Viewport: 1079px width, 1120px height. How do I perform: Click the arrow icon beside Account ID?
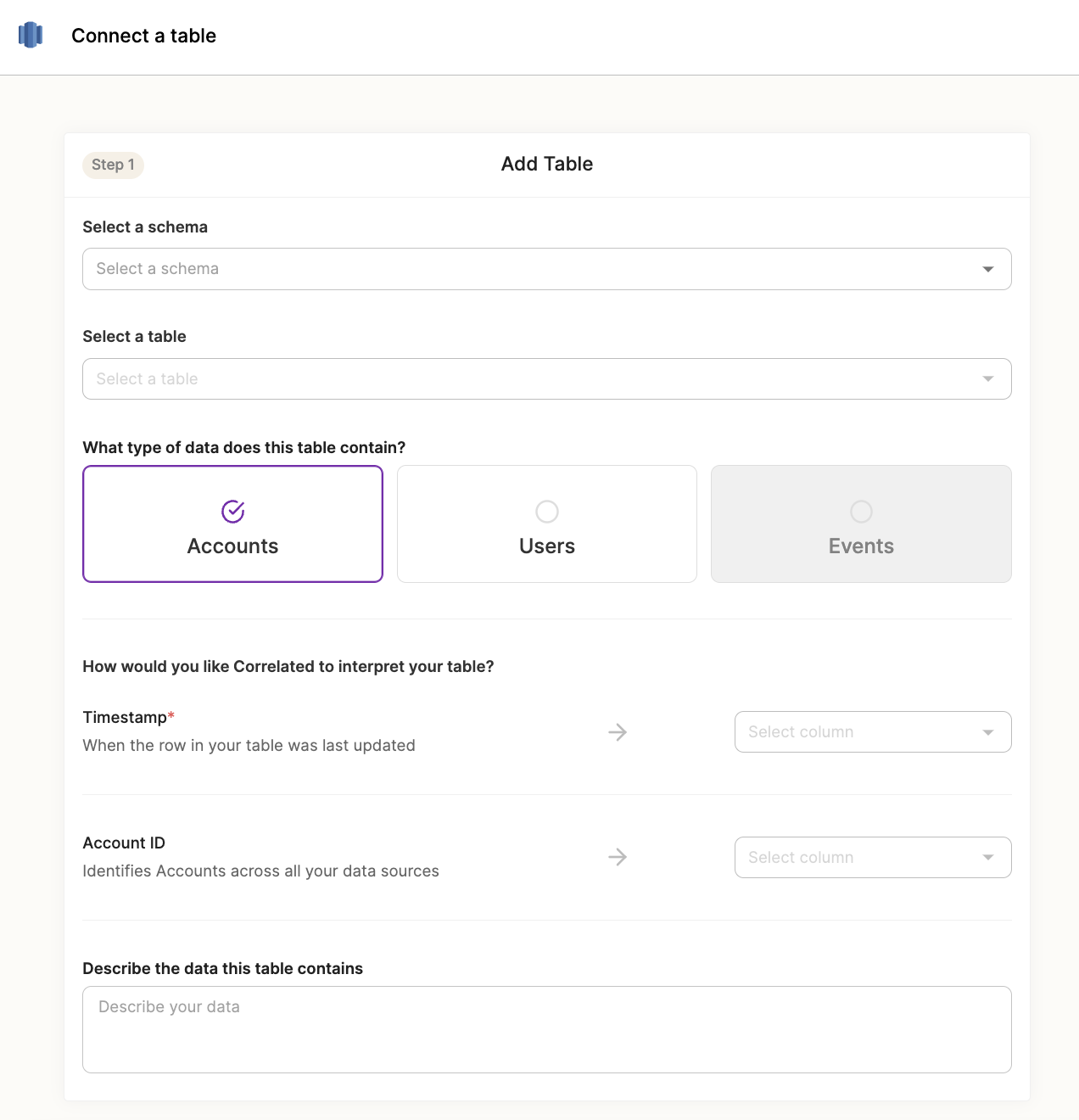(618, 858)
